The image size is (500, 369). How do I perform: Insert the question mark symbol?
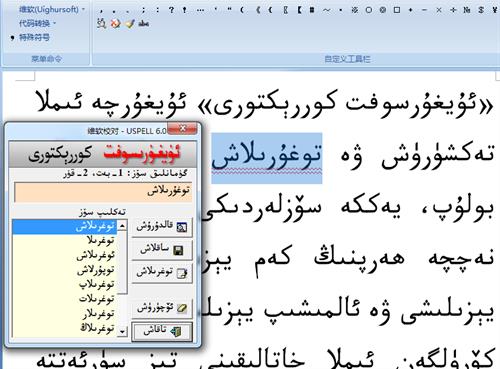(171, 10)
